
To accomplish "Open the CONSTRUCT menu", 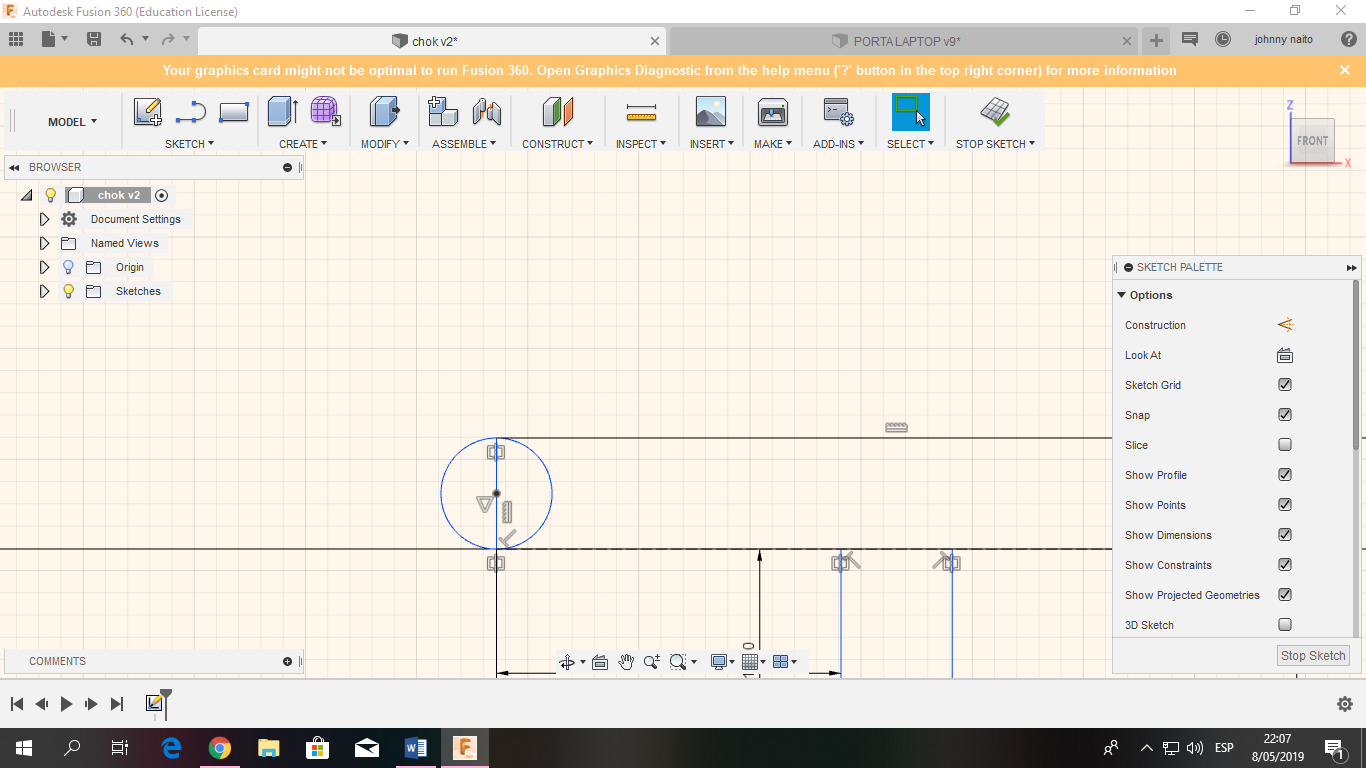I will tap(558, 144).
